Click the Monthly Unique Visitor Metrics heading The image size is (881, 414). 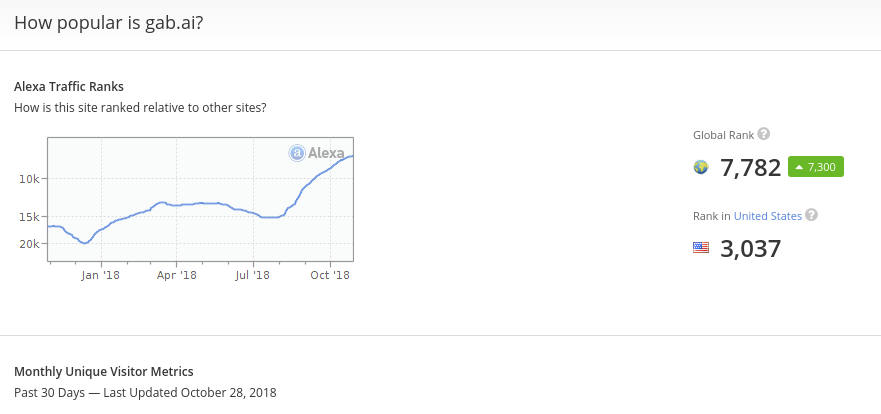[x=104, y=371]
